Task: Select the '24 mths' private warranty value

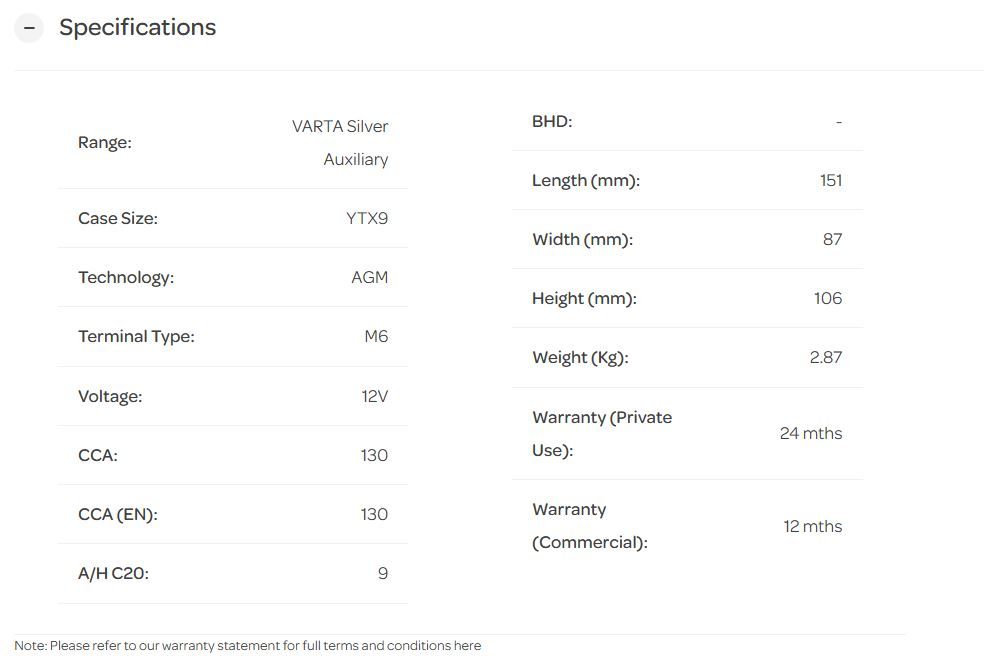Action: [x=810, y=434]
